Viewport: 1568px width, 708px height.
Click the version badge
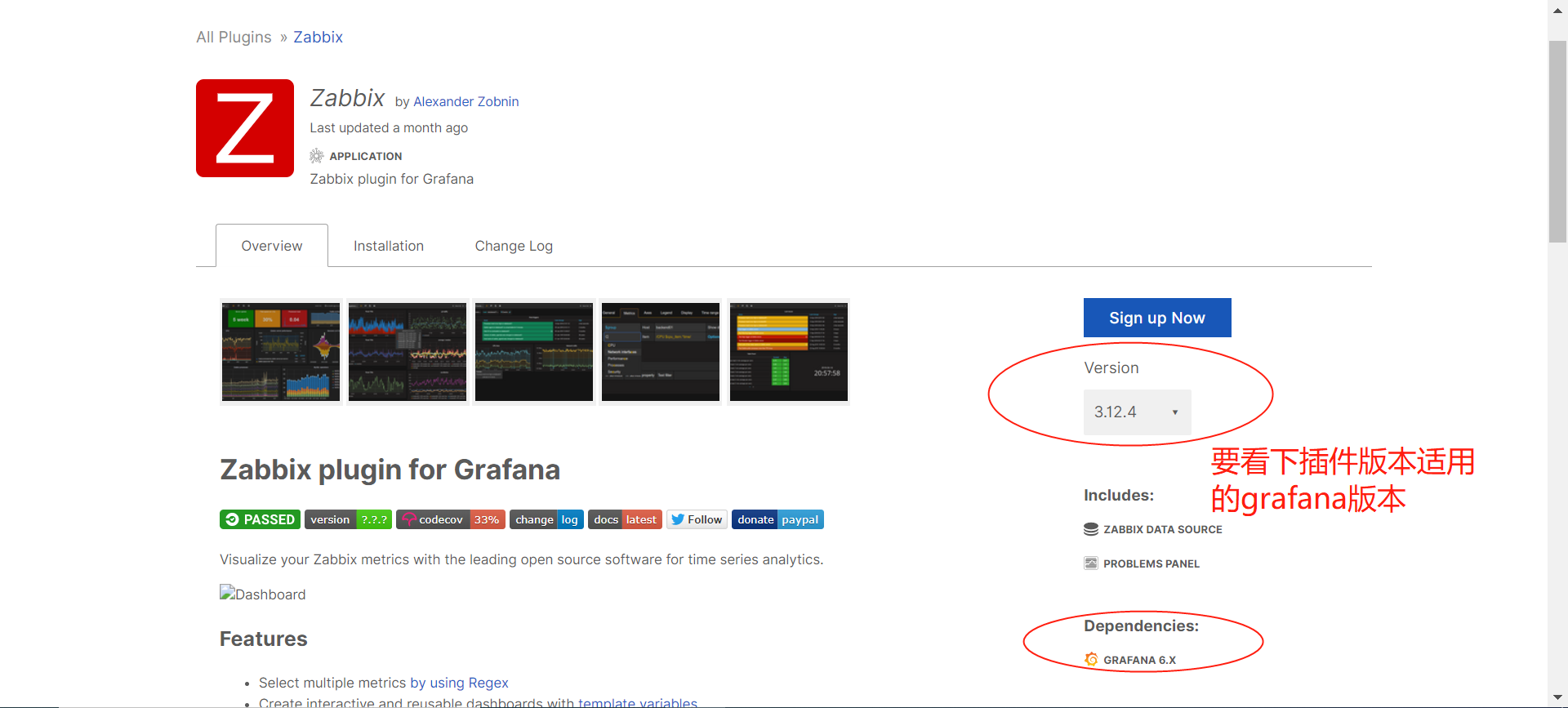point(348,519)
